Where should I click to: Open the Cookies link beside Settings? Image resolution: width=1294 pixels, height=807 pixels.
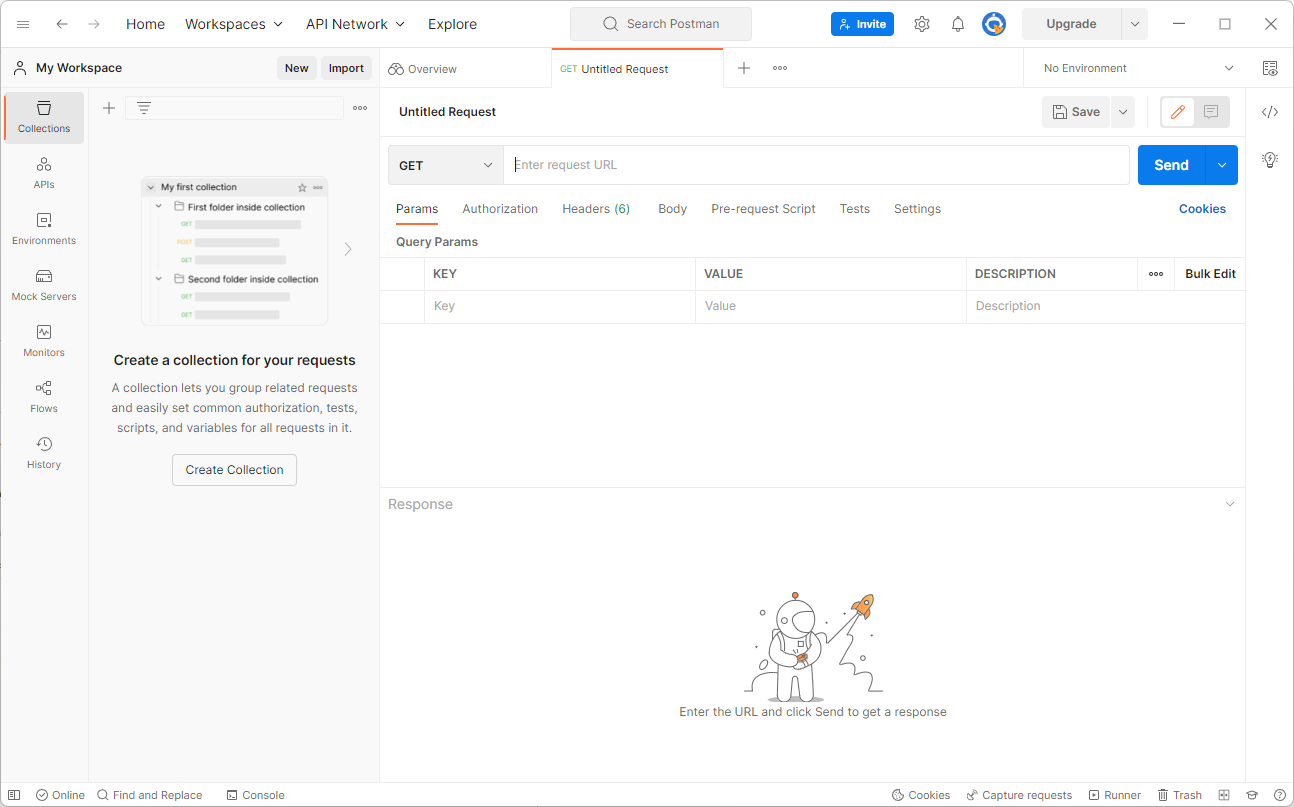(1202, 209)
